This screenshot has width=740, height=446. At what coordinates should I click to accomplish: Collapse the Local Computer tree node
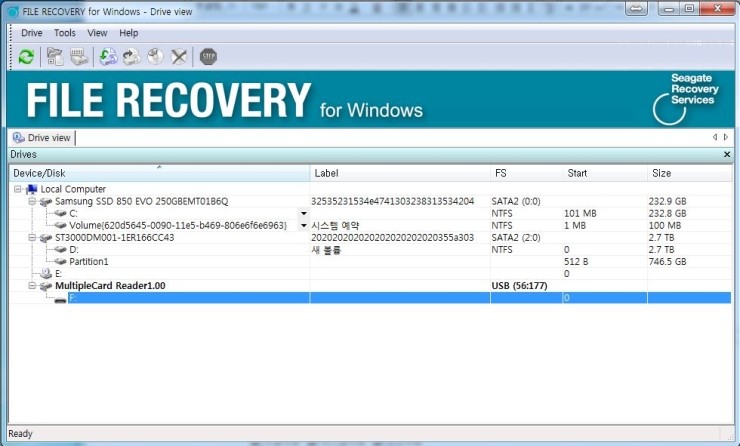[x=17, y=189]
